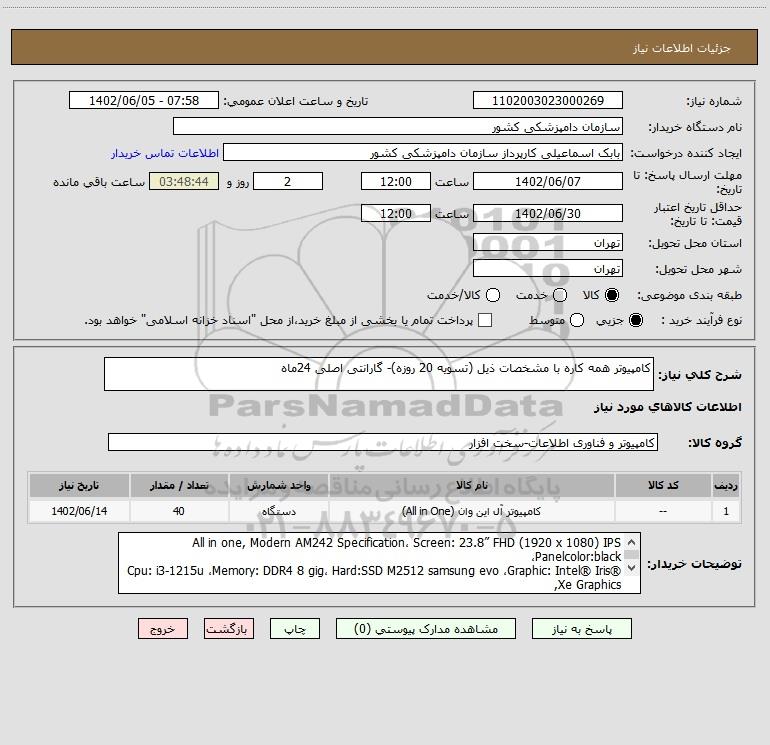
Task: Click the توضیحات خریدار text area
Action: [x=379, y=563]
